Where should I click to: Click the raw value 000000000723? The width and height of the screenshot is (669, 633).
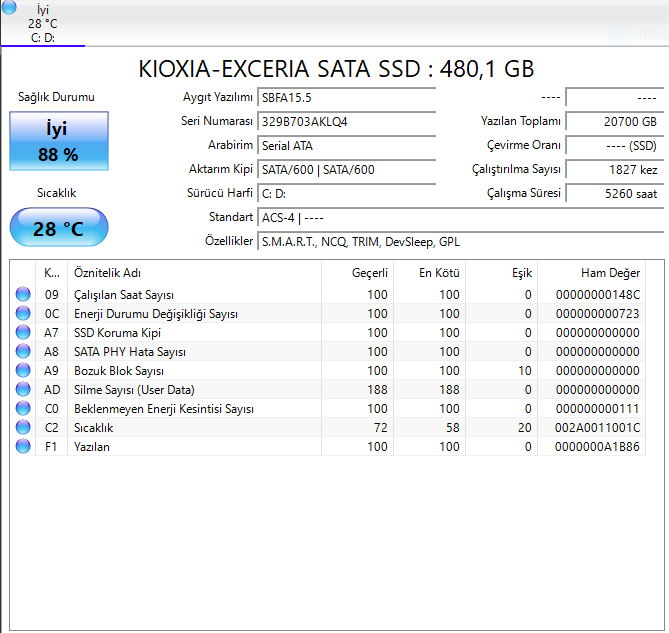(597, 314)
